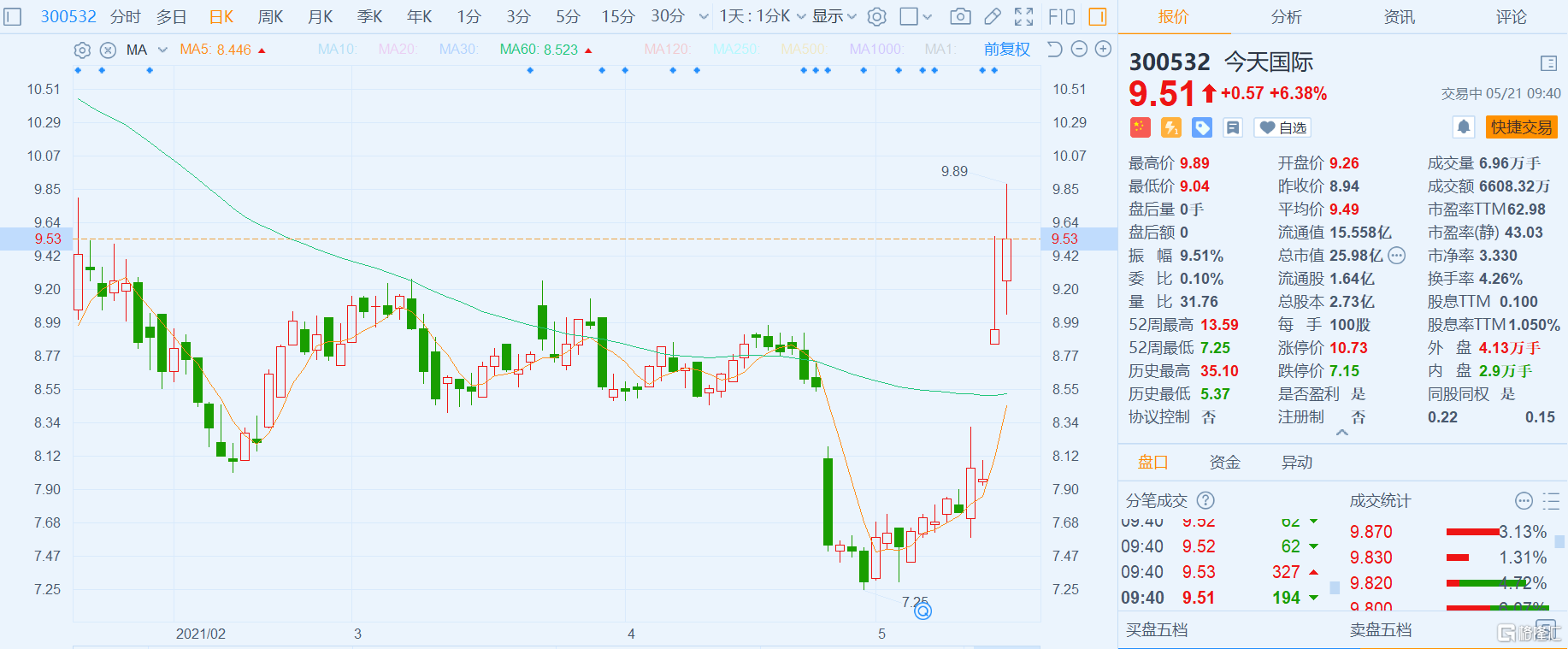Click help icon beside 分笔成交
The width and height of the screenshot is (1568, 649).
[x=1205, y=500]
